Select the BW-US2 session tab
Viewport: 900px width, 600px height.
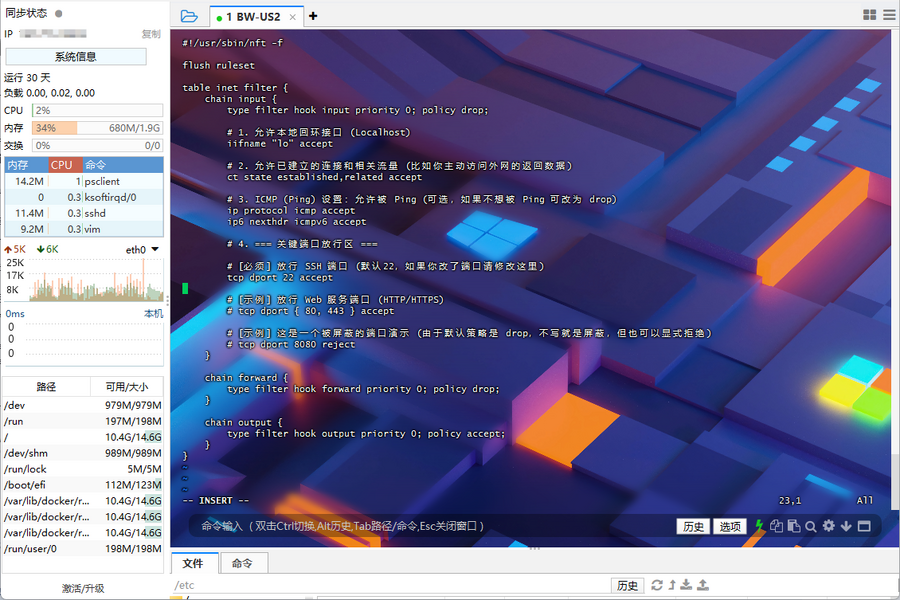coord(258,17)
